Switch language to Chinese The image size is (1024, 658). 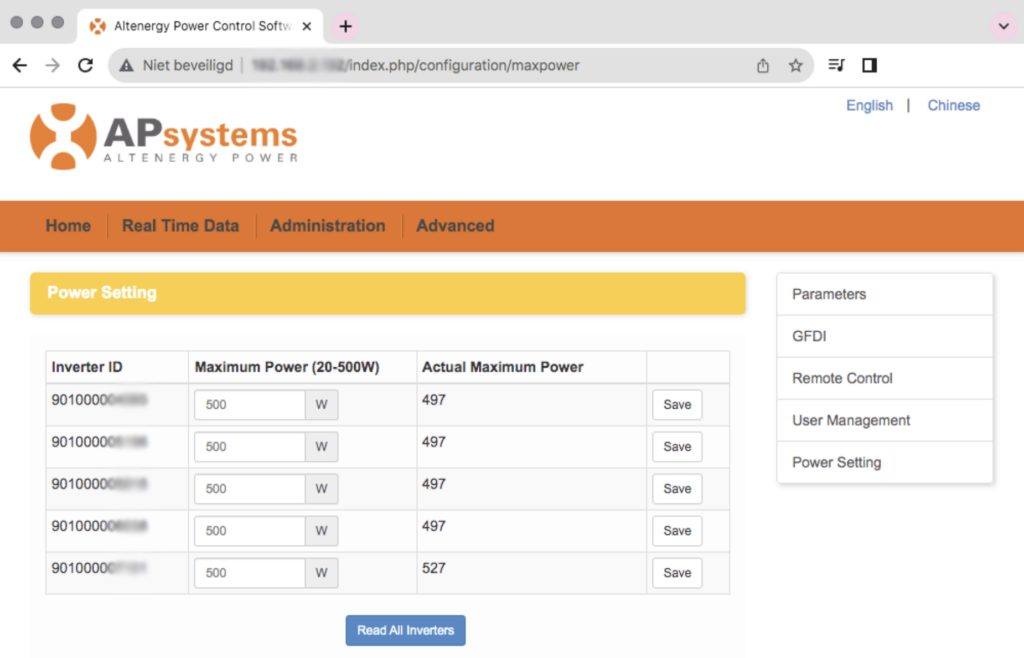(953, 105)
